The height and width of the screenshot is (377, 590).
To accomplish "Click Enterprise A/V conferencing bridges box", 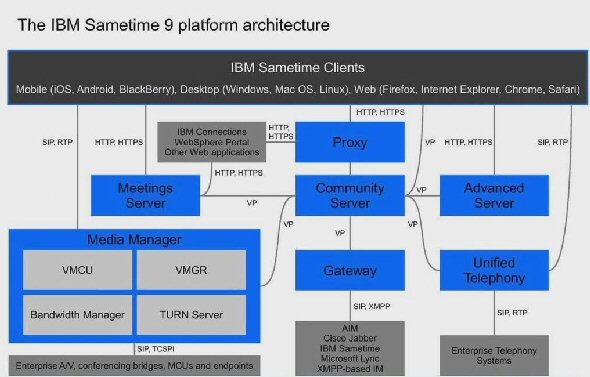I will tap(134, 365).
